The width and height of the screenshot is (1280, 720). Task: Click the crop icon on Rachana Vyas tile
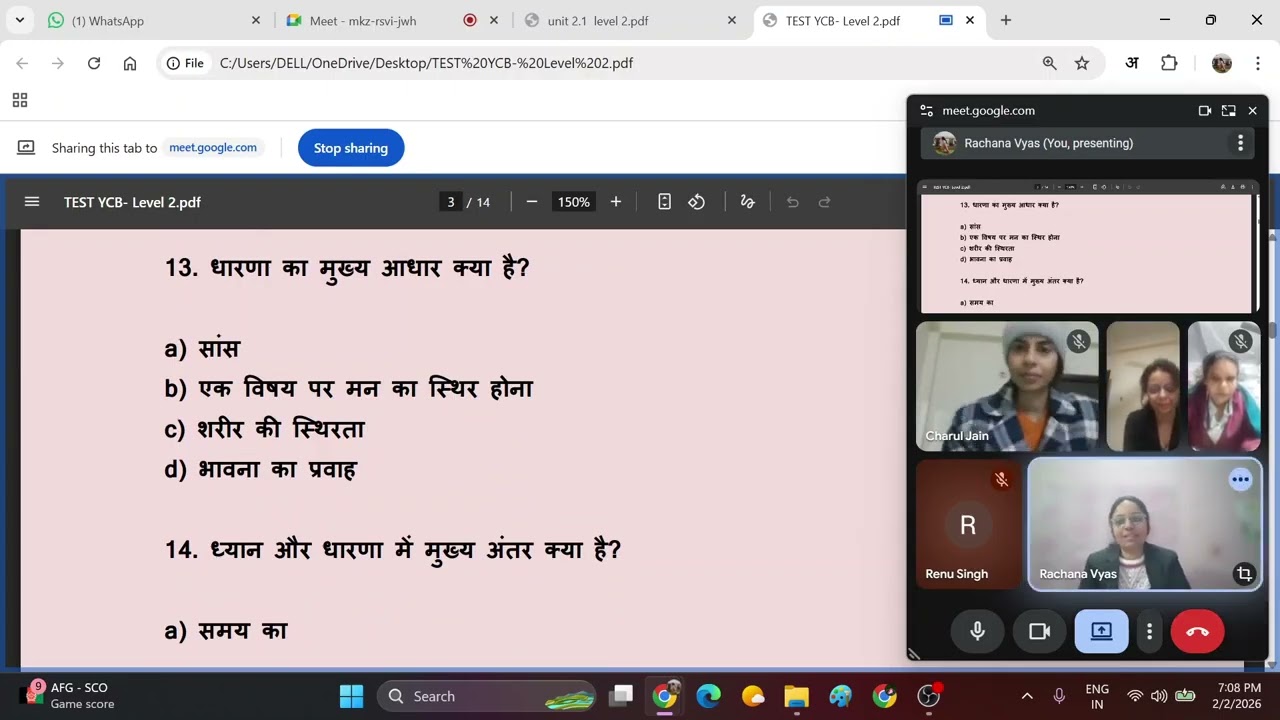(1244, 574)
